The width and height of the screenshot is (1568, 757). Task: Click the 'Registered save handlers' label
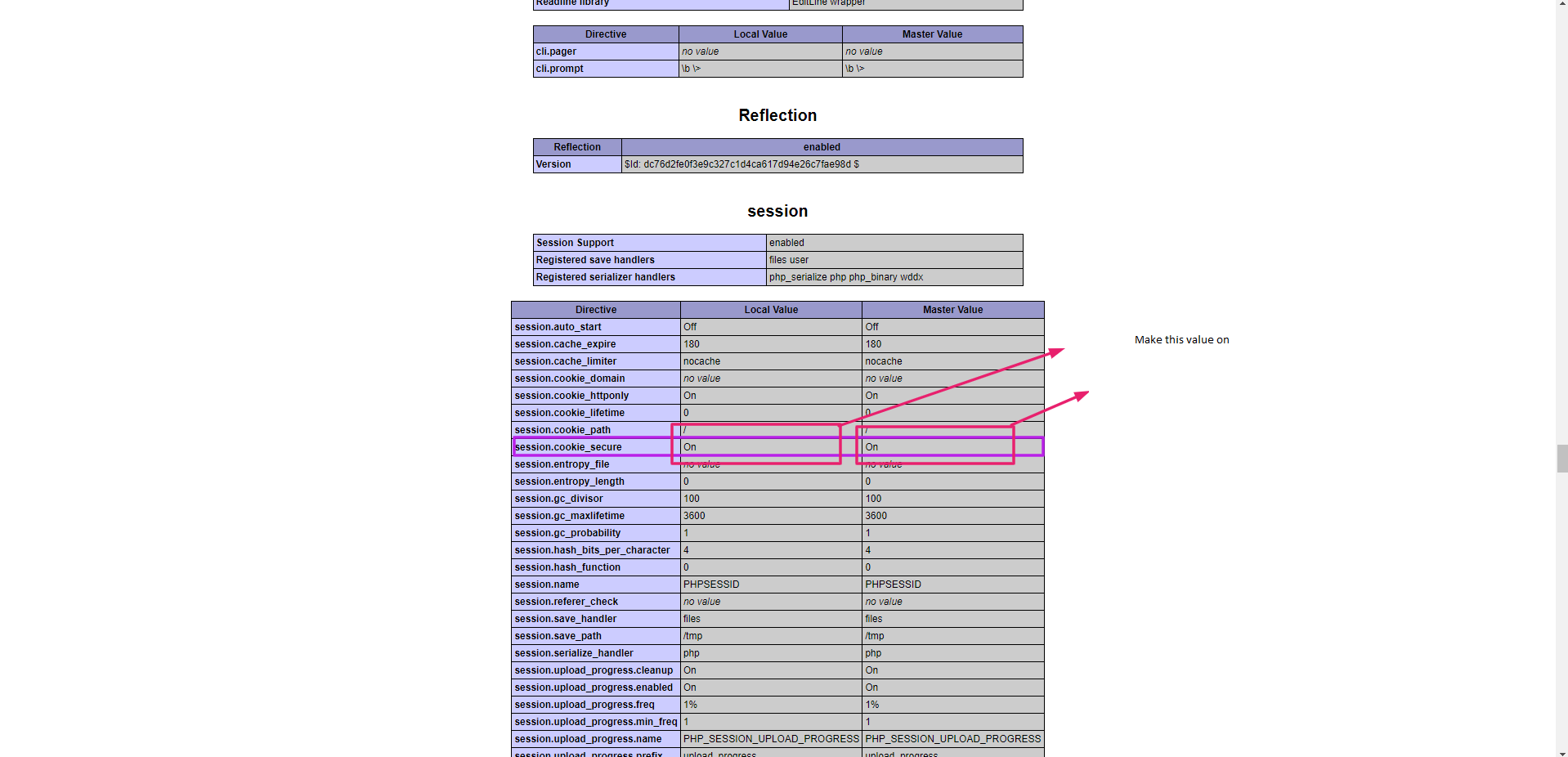[595, 260]
